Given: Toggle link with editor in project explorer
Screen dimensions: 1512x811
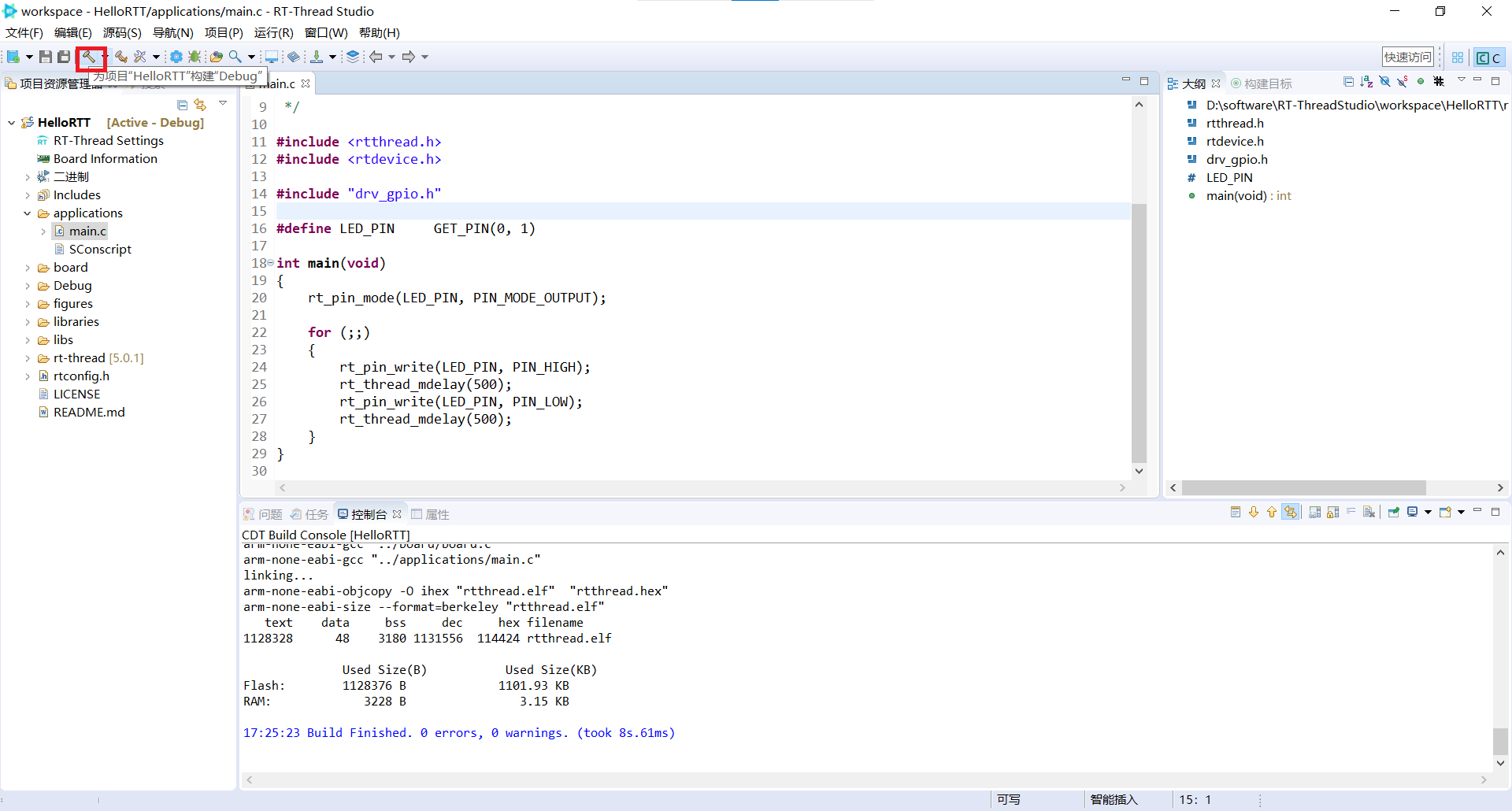Looking at the screenshot, I should [x=200, y=105].
